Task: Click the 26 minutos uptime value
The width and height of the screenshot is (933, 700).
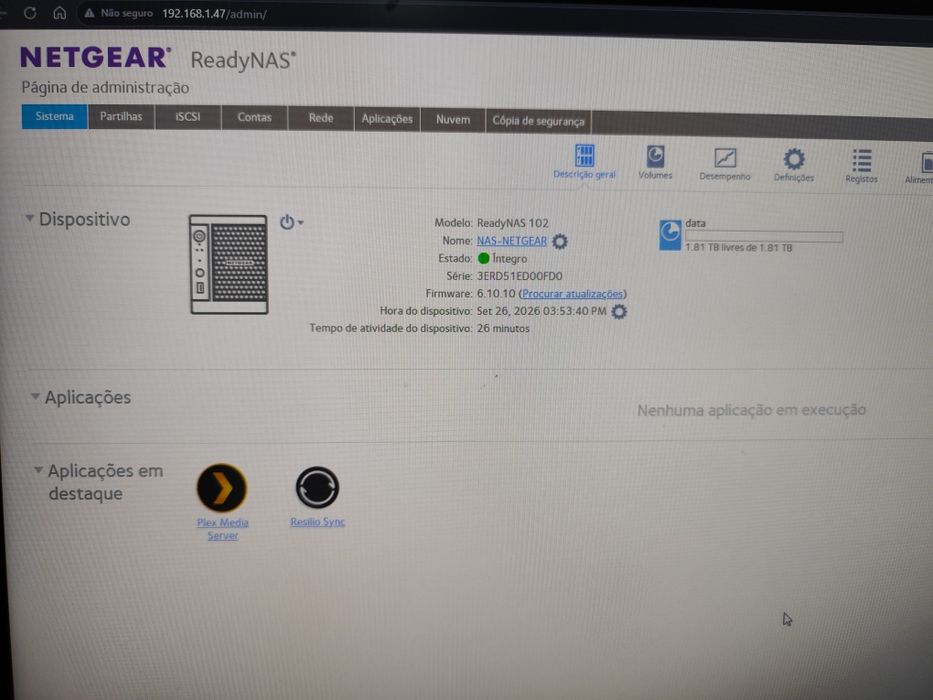Action: 503,328
